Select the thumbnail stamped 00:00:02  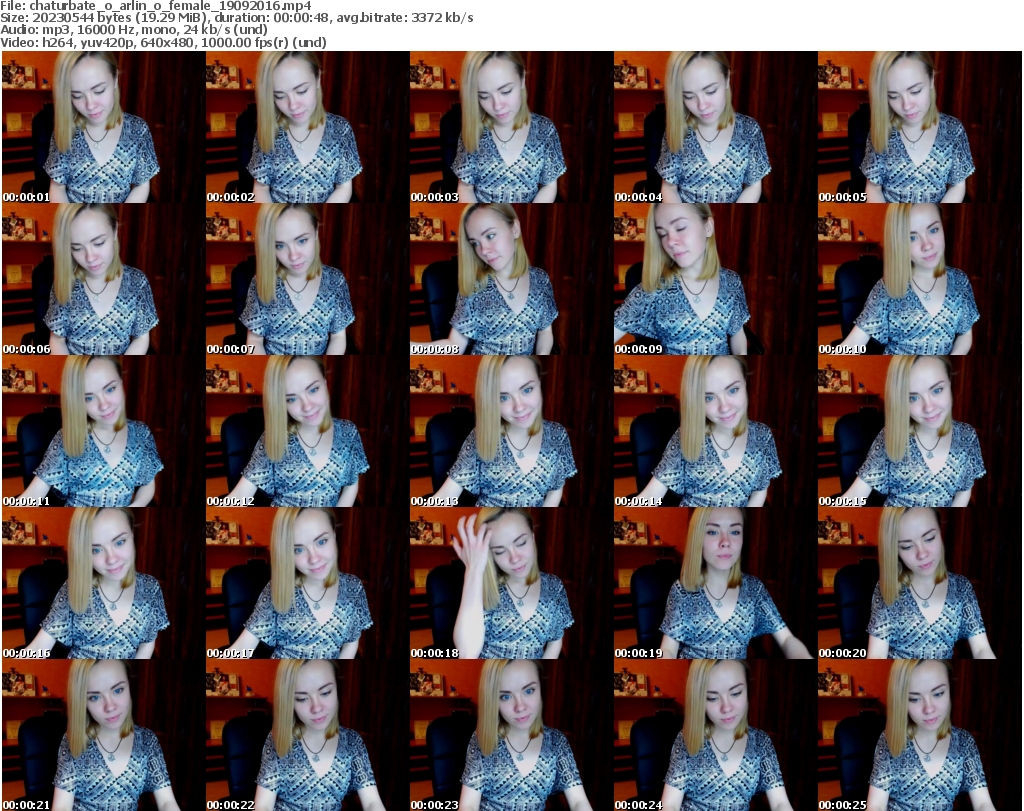308,127
